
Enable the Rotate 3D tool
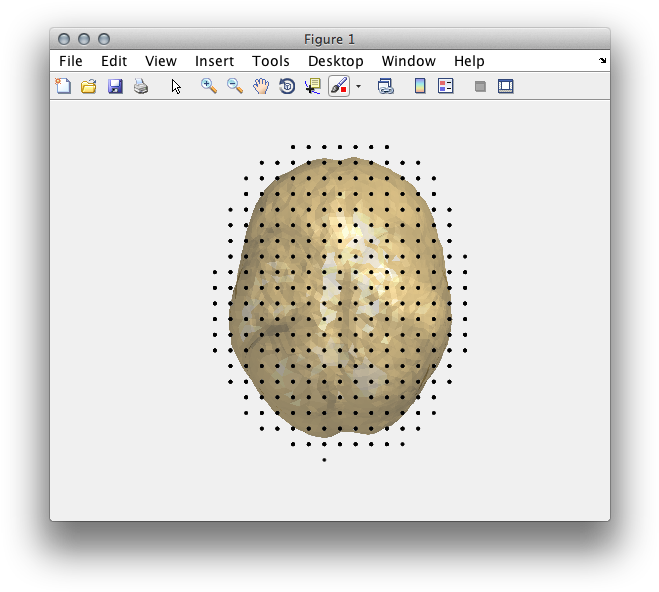coord(287,86)
